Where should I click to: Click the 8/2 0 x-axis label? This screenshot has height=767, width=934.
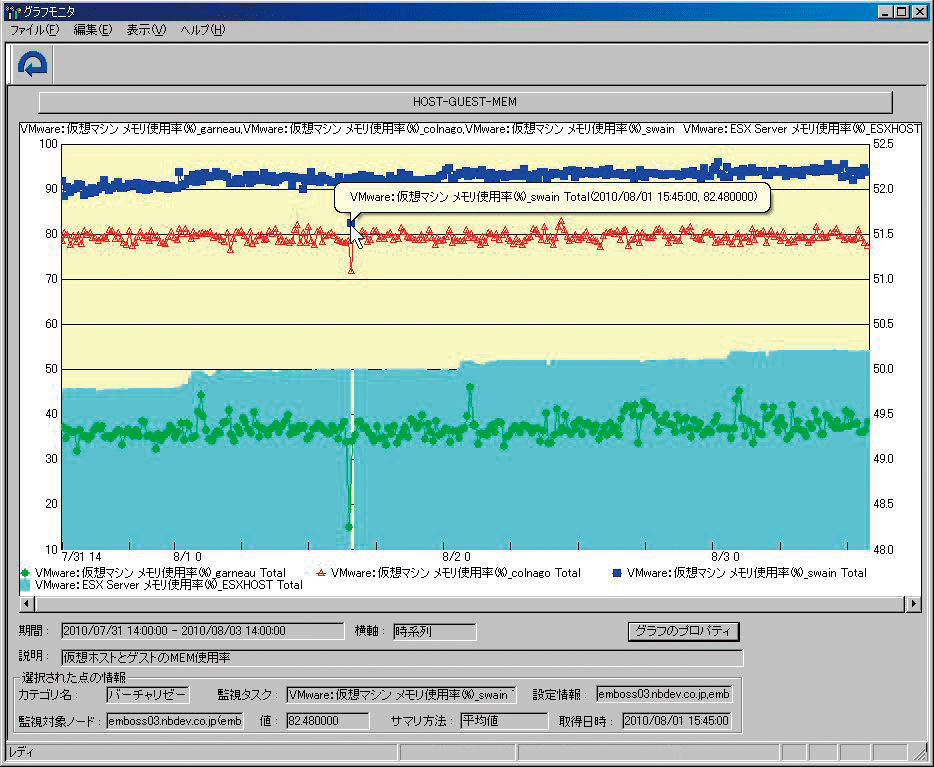[456, 557]
